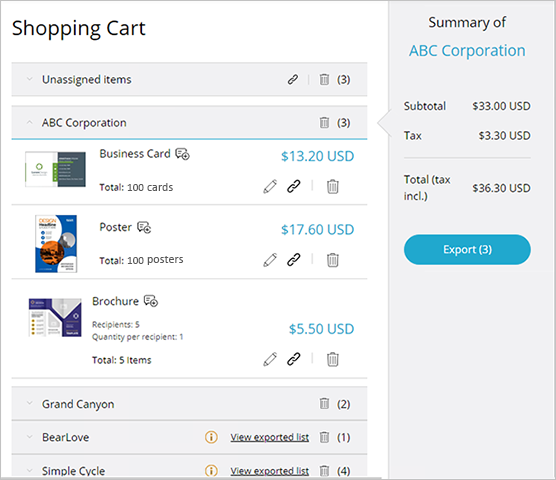This screenshot has height=480, width=556.
Task: Add a comment to the Poster item
Action: (x=144, y=227)
